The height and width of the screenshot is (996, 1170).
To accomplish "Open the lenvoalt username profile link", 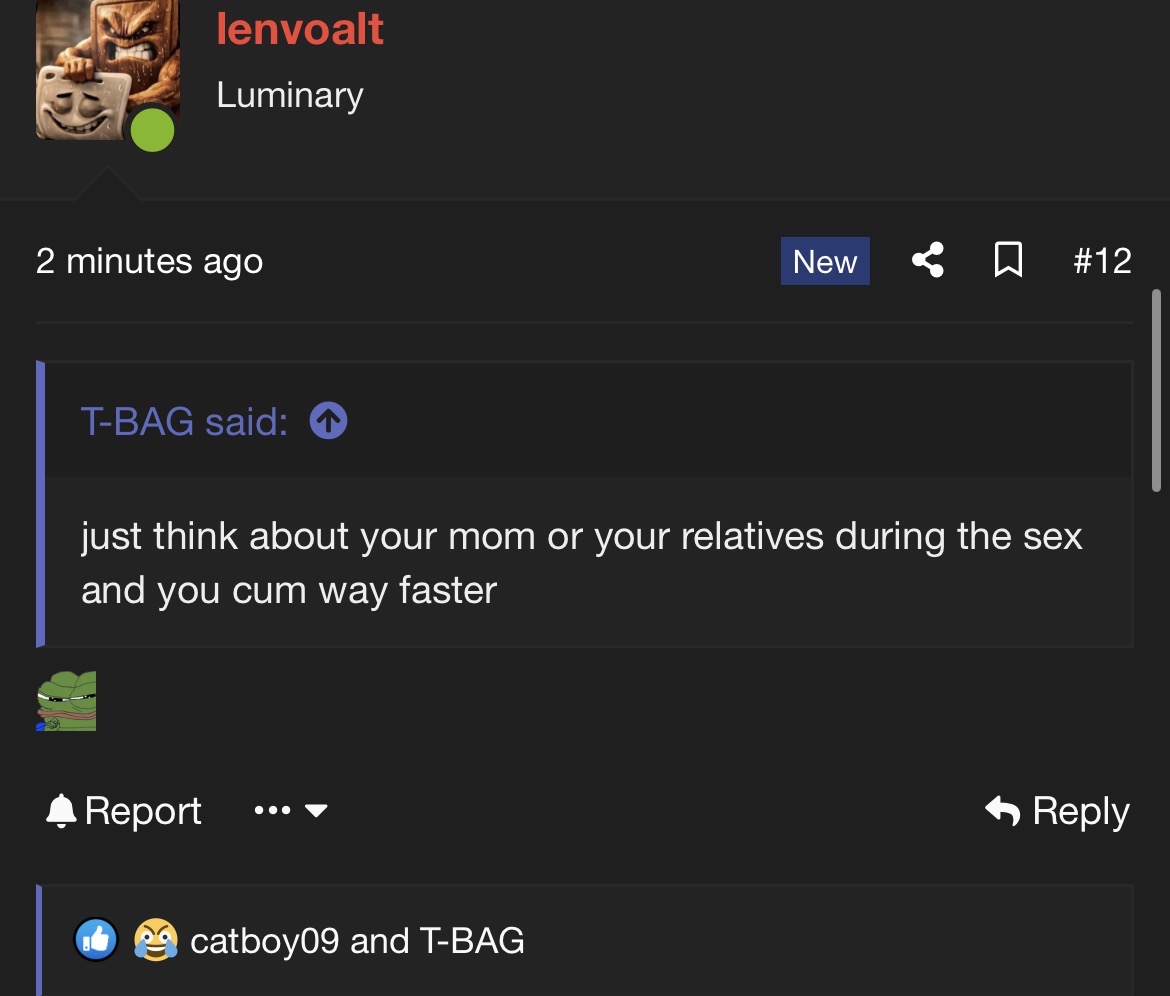I will click(300, 29).
